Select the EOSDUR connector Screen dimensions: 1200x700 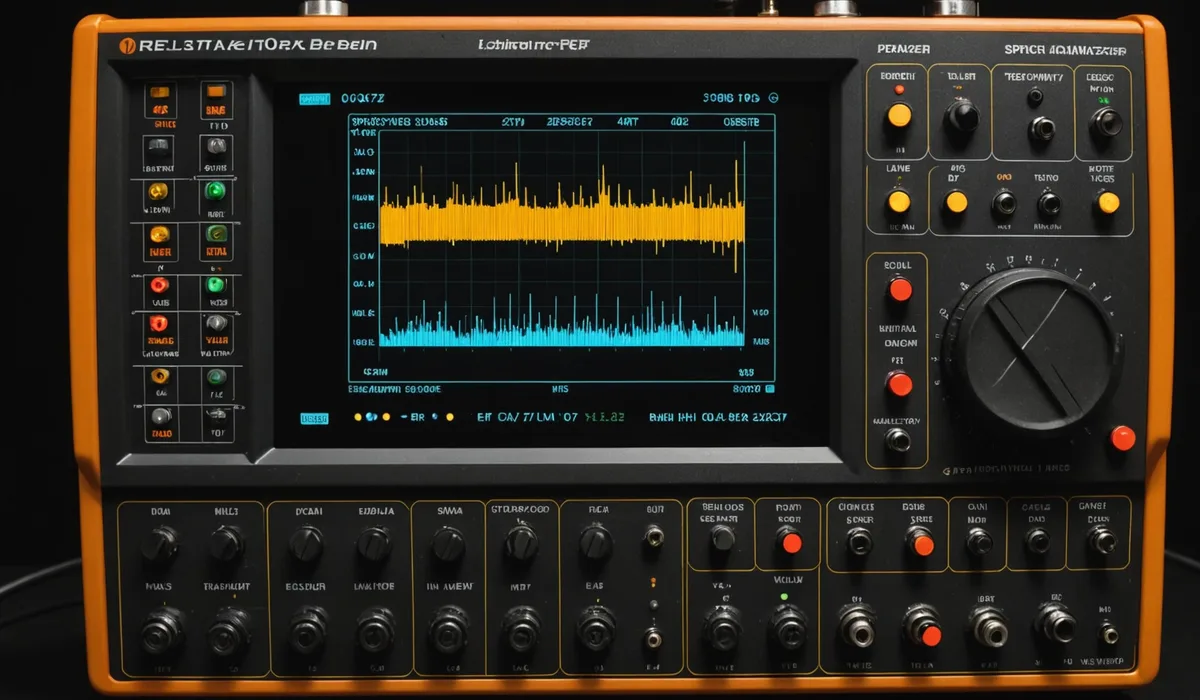308,631
